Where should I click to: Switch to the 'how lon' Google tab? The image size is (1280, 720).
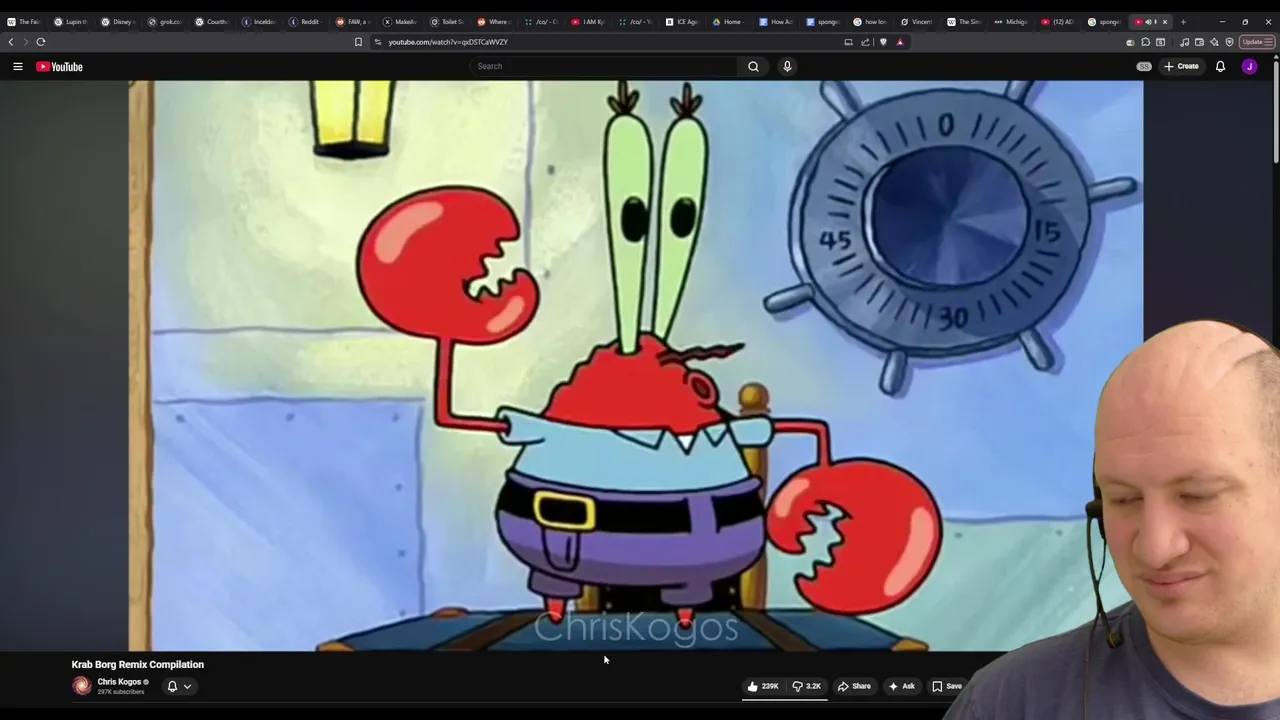click(870, 22)
